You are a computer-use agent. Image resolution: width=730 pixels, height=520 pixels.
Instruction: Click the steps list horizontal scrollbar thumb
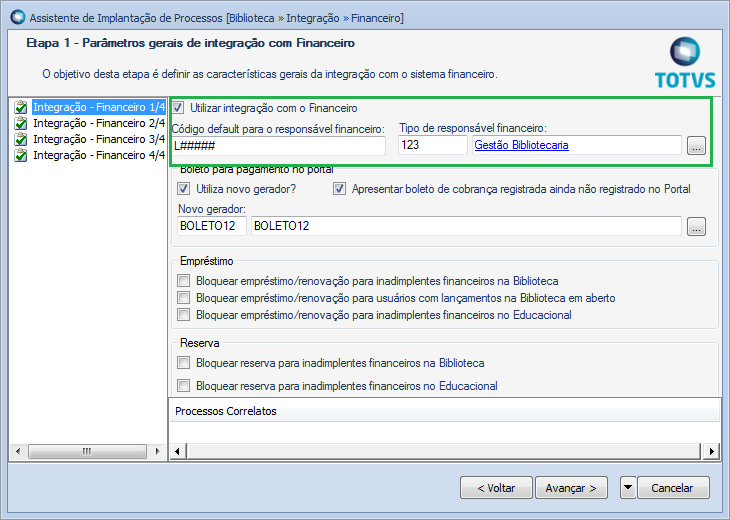click(x=87, y=451)
